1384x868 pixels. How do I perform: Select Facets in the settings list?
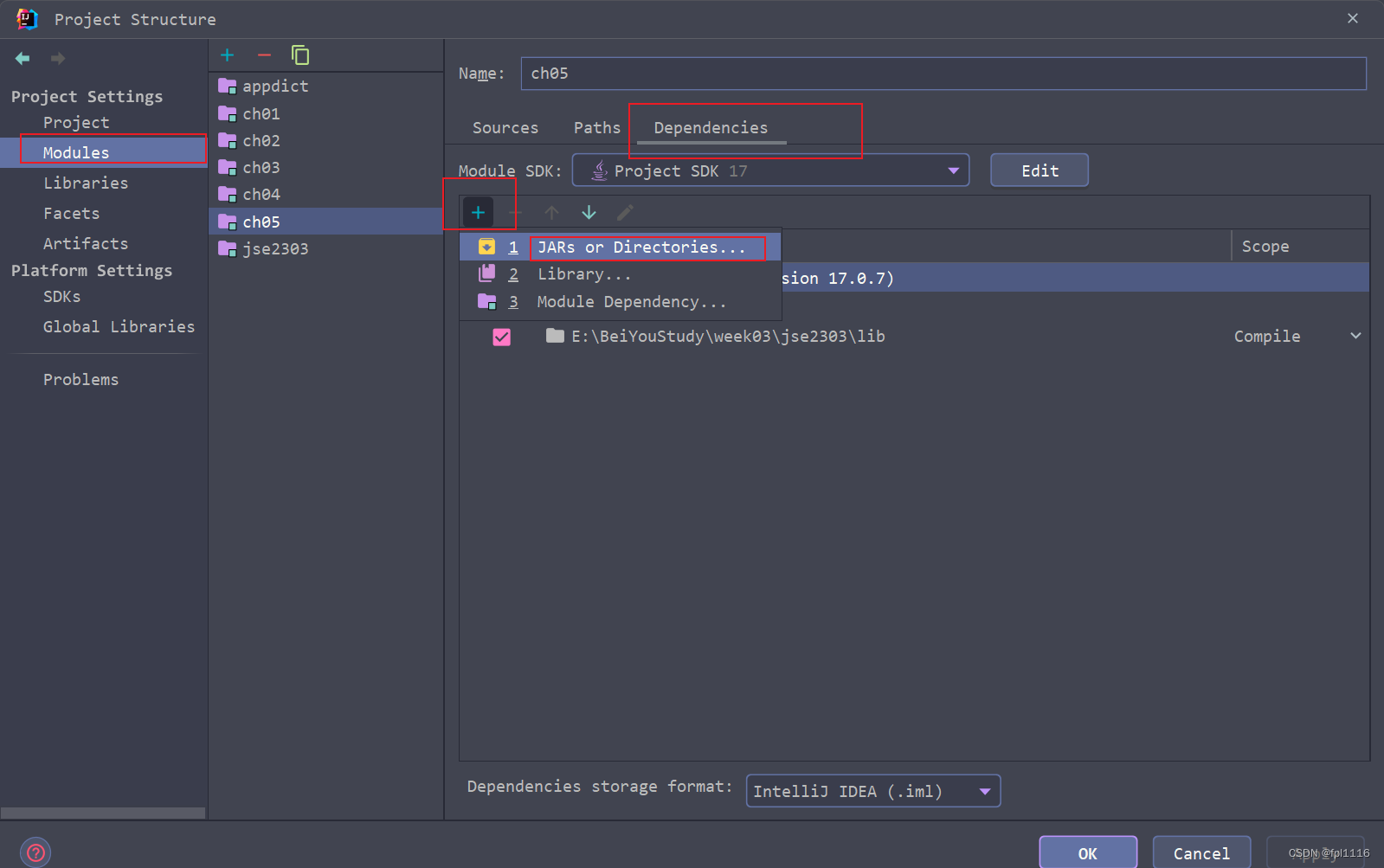[71, 213]
